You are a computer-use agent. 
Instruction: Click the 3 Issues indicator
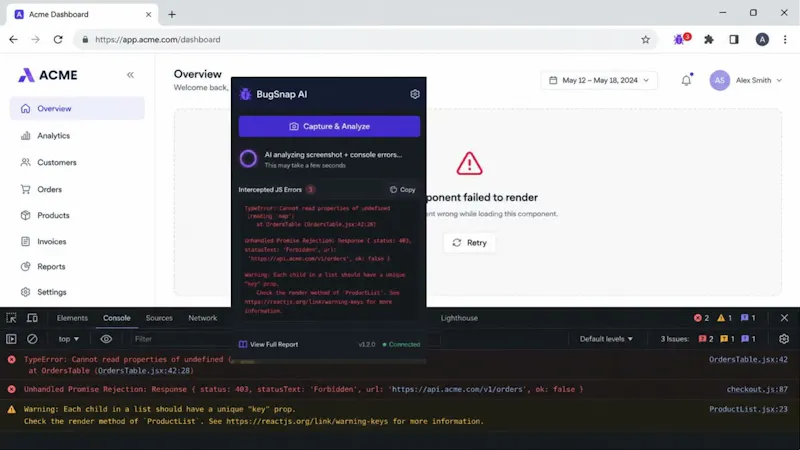pos(708,339)
